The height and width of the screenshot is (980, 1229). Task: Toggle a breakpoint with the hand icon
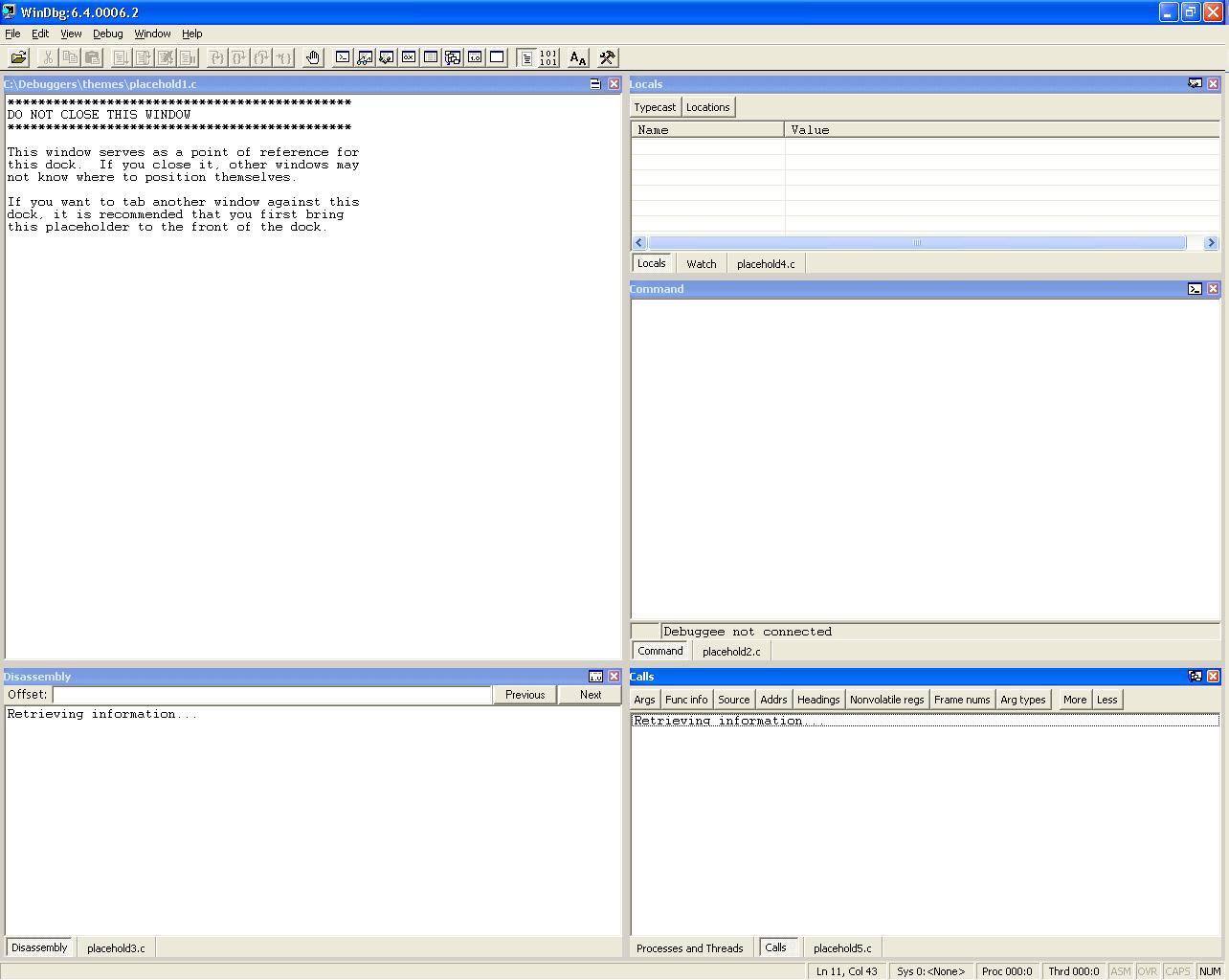(312, 57)
